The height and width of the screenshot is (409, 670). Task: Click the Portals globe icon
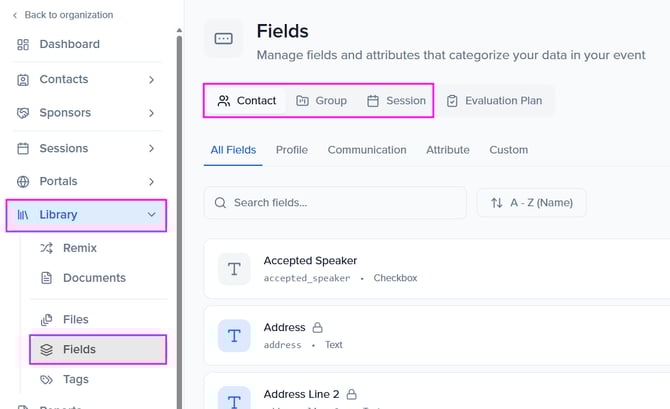click(x=23, y=182)
